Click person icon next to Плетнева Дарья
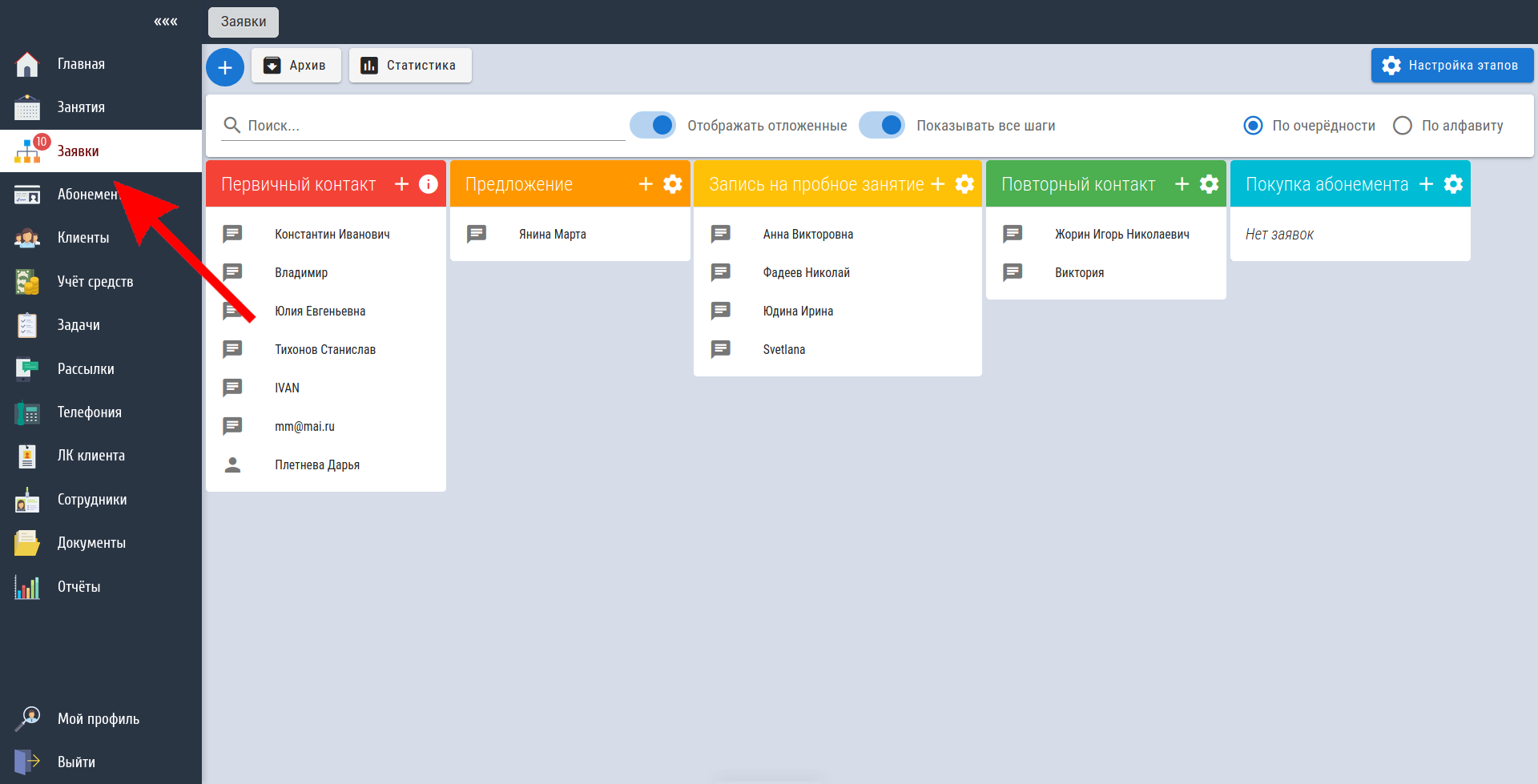The height and width of the screenshot is (784, 1538). click(x=232, y=464)
